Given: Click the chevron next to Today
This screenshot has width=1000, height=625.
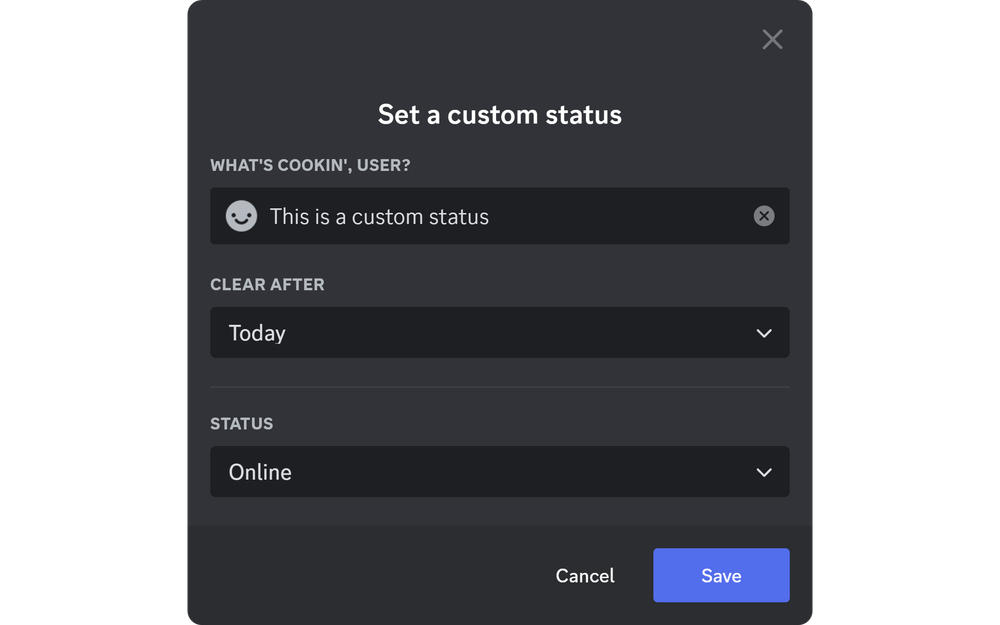Looking at the screenshot, I should pyautogui.click(x=764, y=332).
